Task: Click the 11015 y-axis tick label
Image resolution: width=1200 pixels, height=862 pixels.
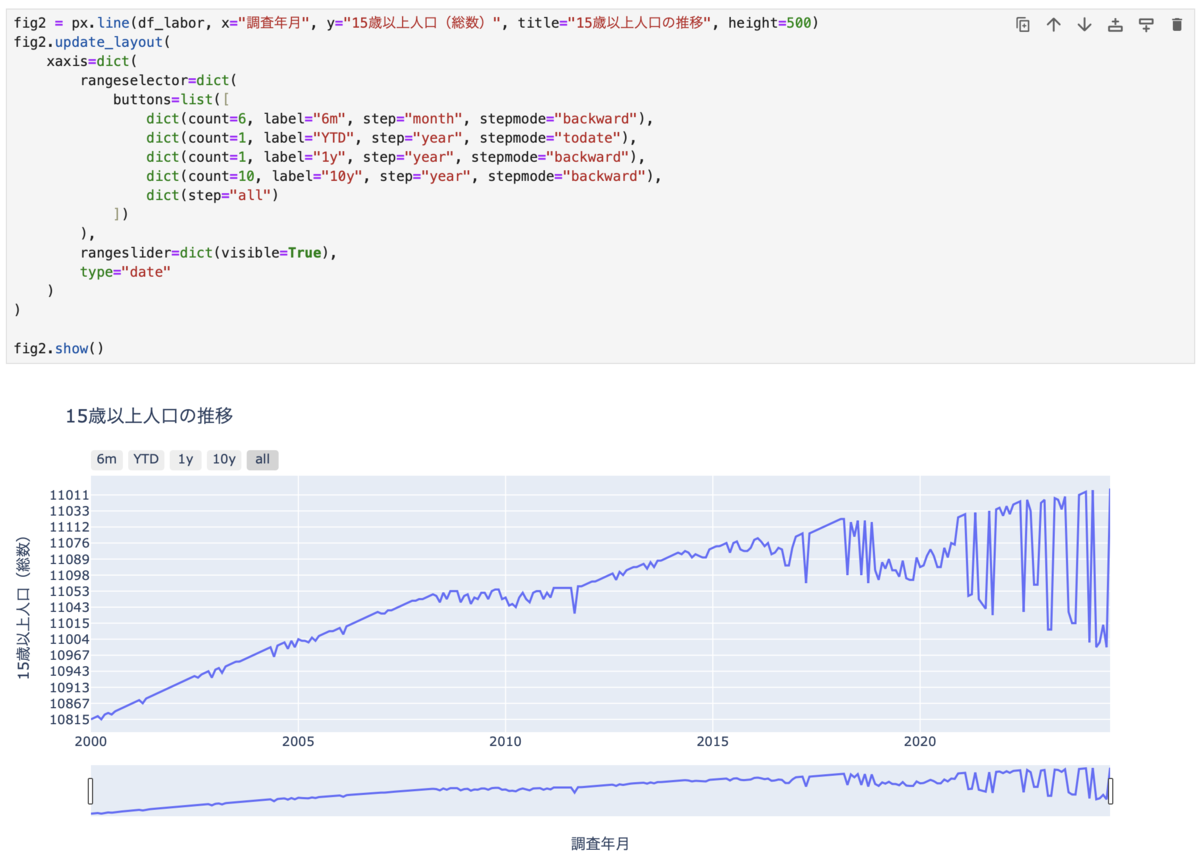Action: (x=69, y=623)
